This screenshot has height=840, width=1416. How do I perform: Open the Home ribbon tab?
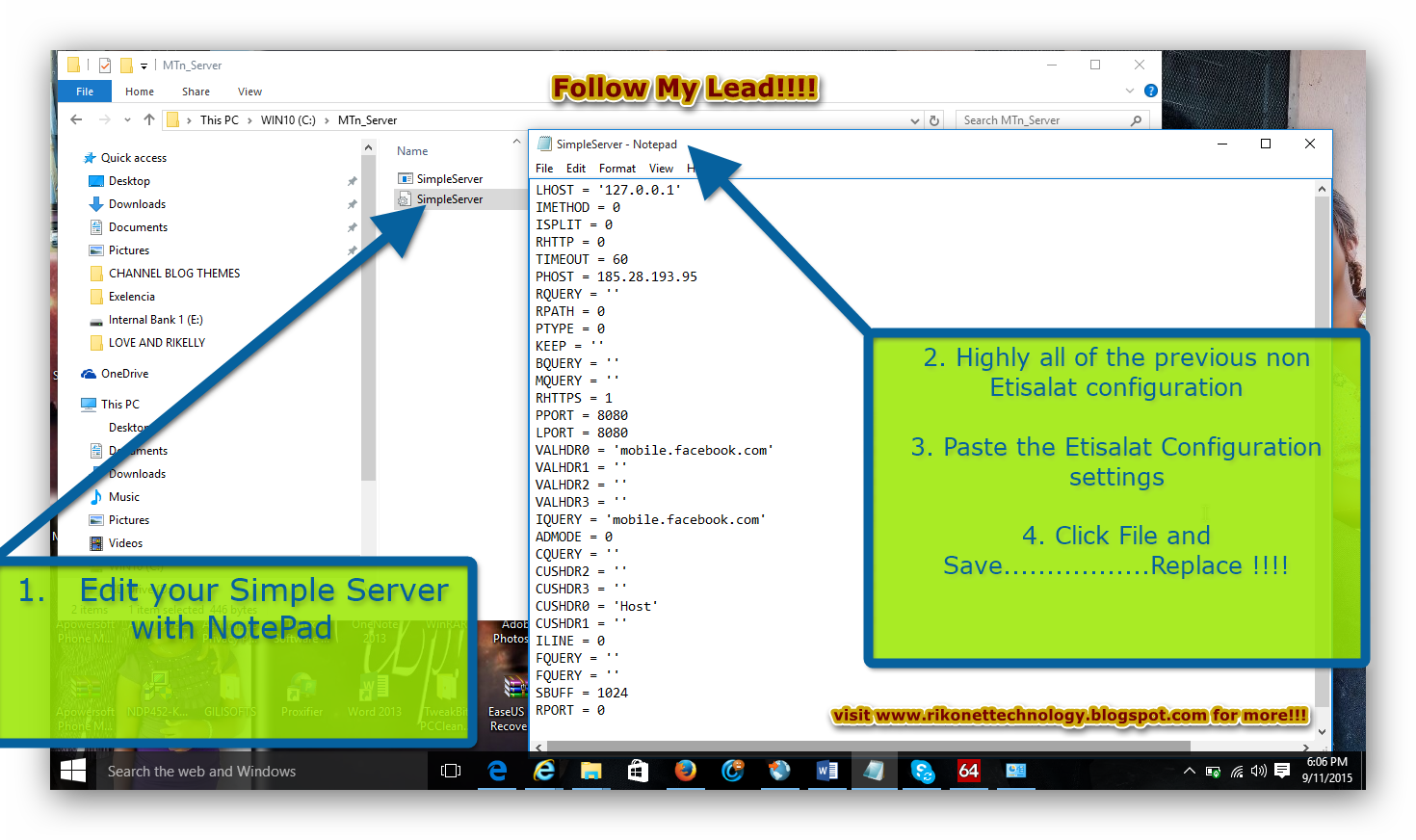pyautogui.click(x=140, y=92)
